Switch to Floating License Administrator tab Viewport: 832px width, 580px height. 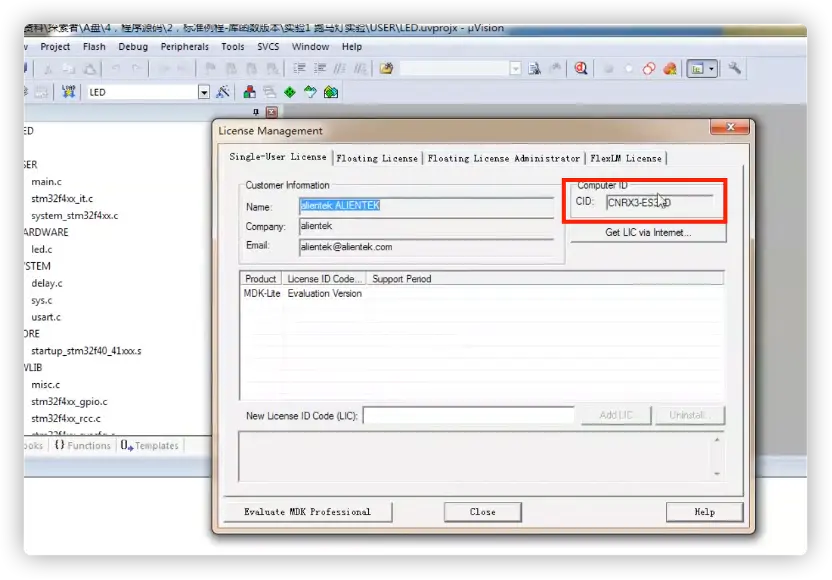click(x=504, y=158)
